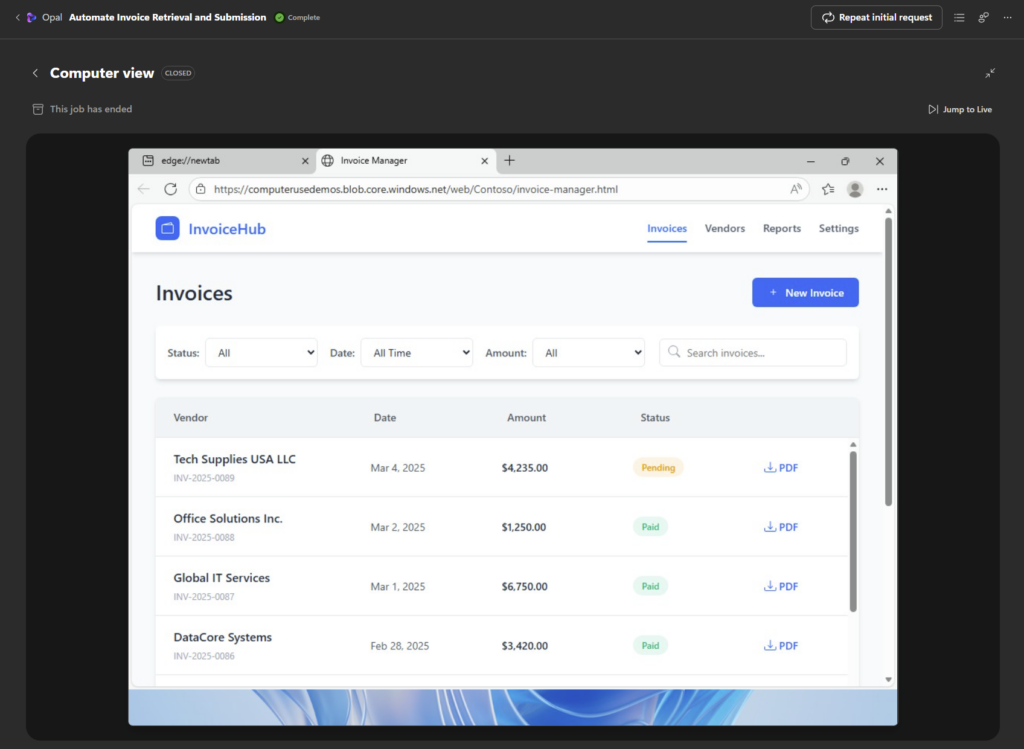Click the InvoiceHub logo icon
Image resolution: width=1024 pixels, height=749 pixels.
(167, 229)
